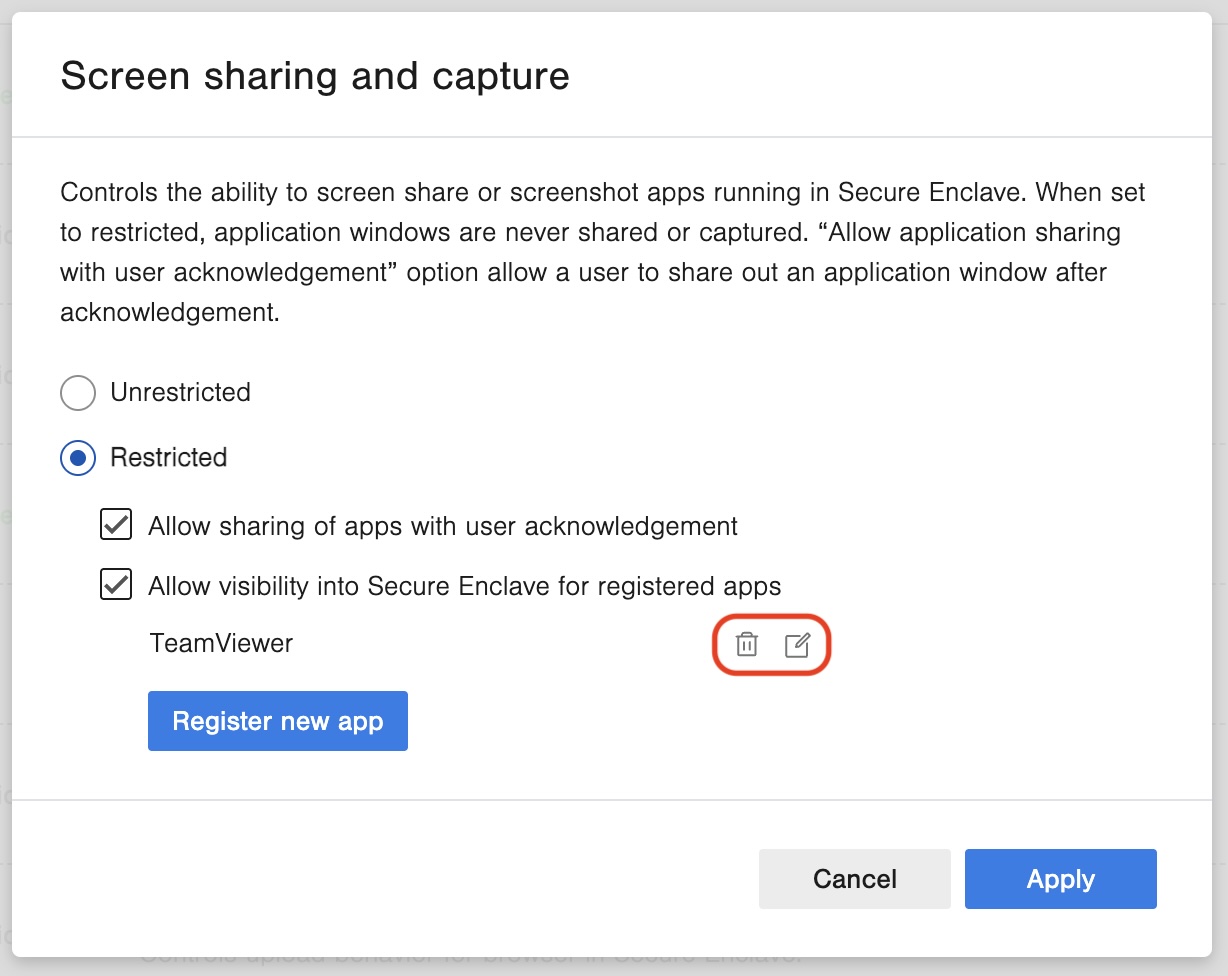This screenshot has height=976, width=1228.
Task: Select the Unrestricted radio button
Action: [77, 393]
